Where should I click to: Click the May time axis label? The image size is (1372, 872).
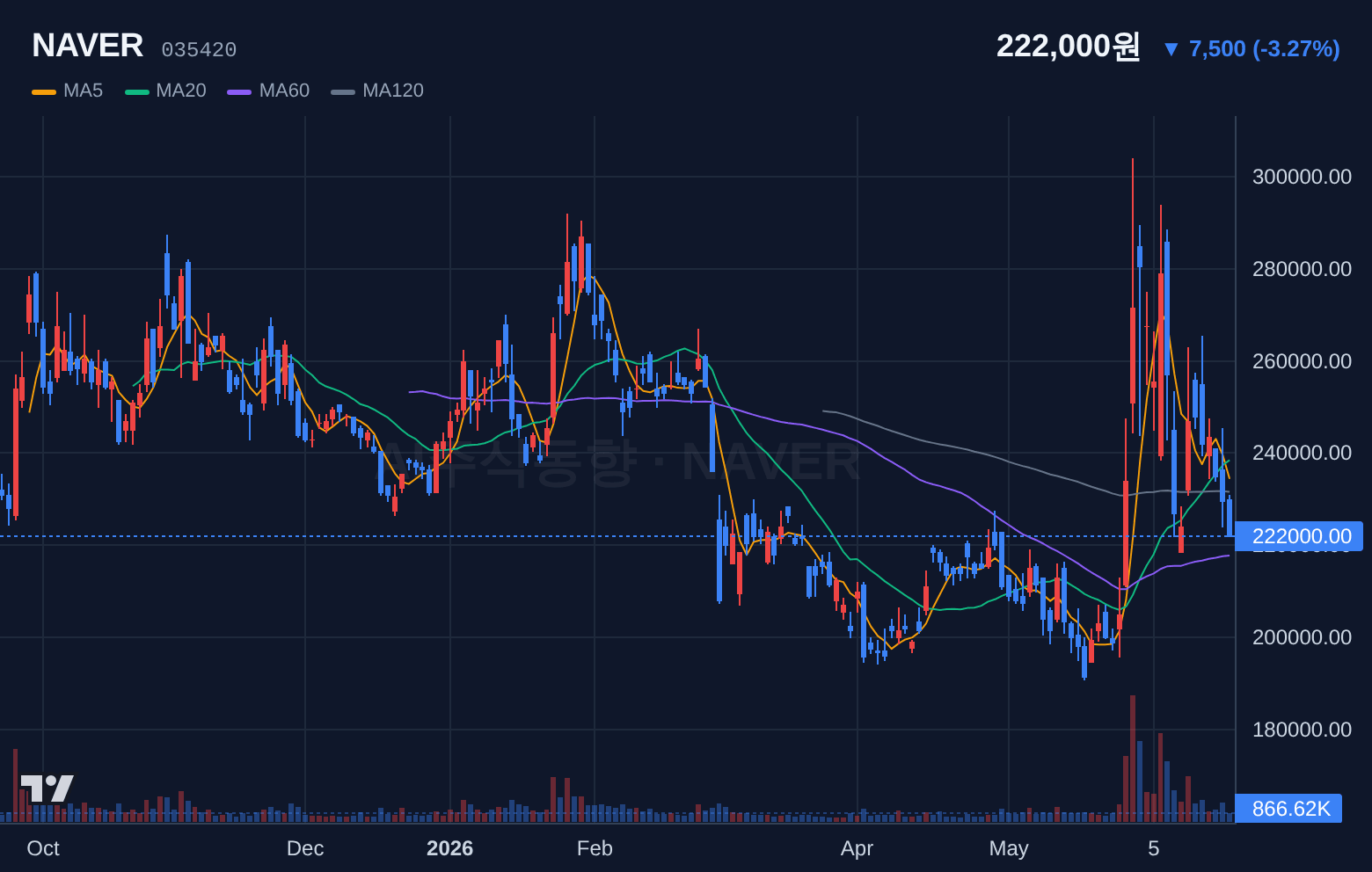coord(1009,848)
